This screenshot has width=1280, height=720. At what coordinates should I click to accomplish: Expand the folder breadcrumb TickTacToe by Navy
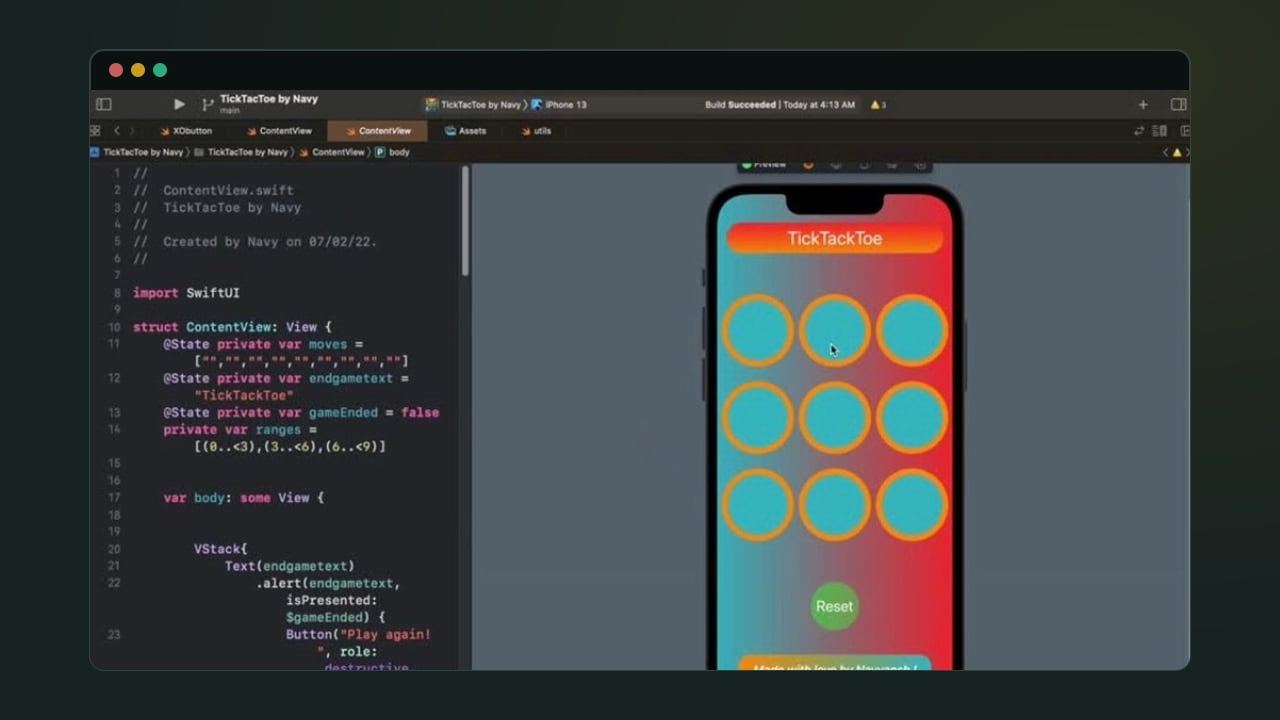tap(241, 152)
